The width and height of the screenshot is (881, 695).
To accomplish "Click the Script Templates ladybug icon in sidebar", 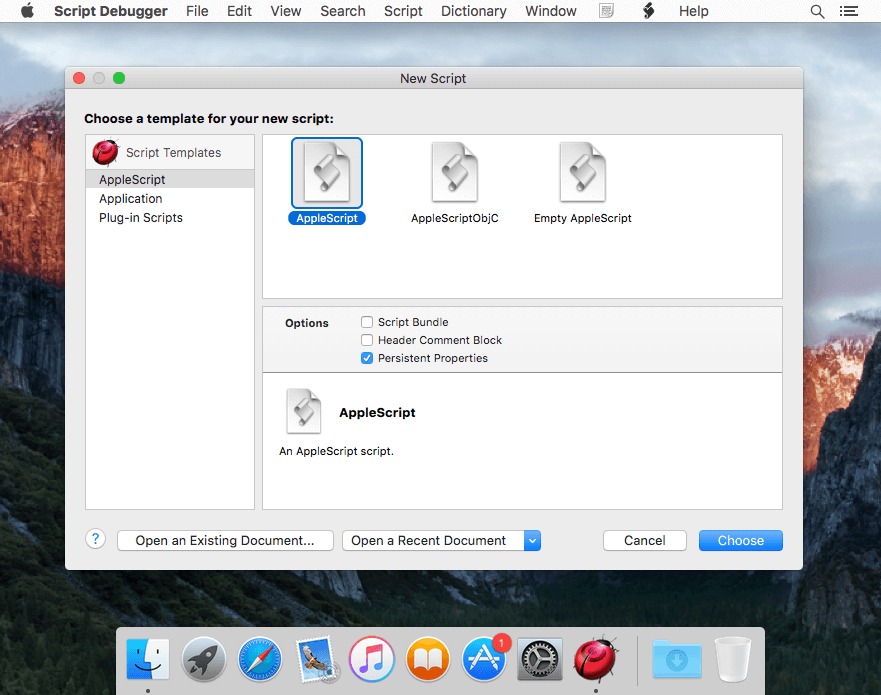I will point(105,152).
